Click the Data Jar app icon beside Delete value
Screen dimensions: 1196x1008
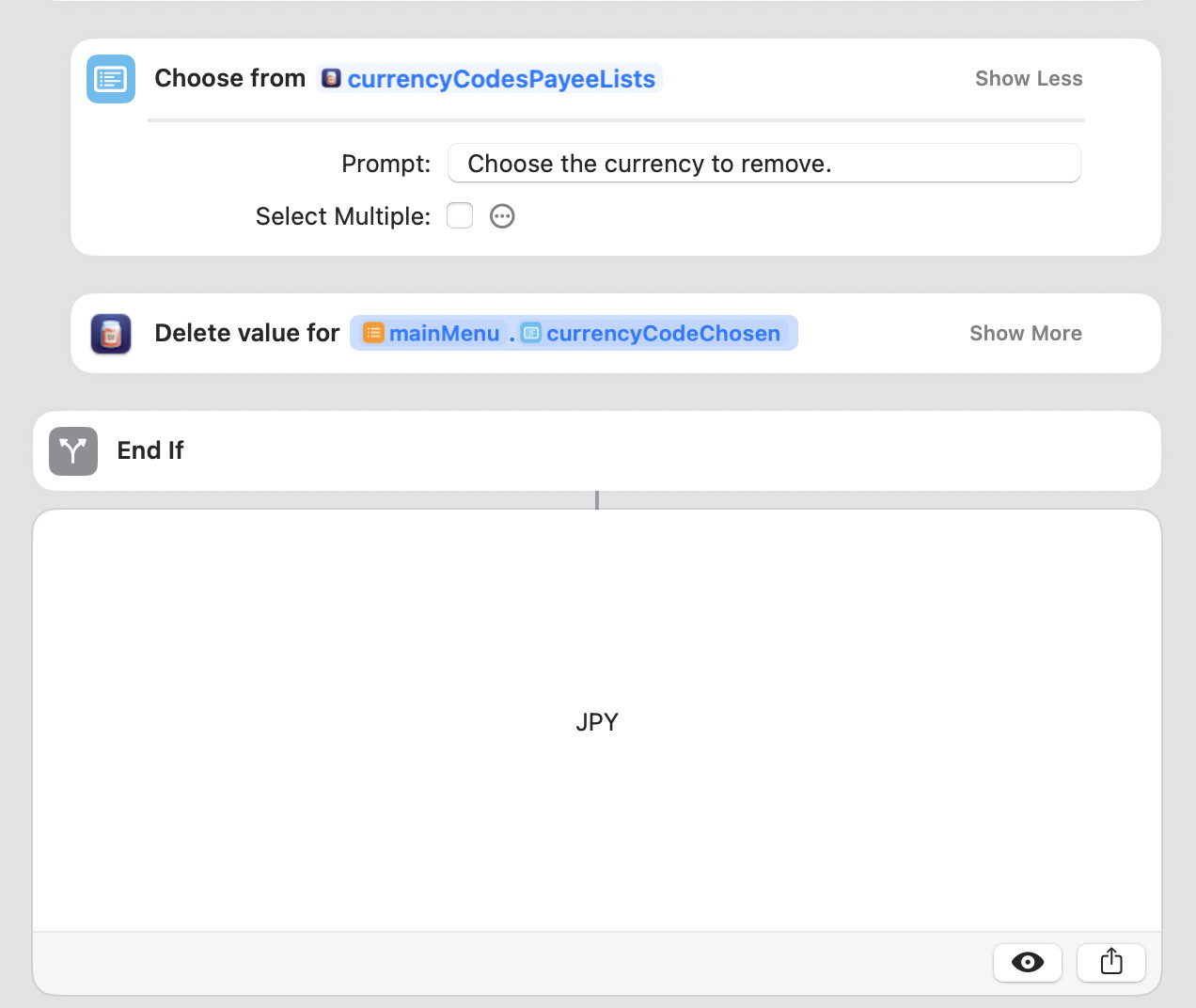pyautogui.click(x=111, y=334)
